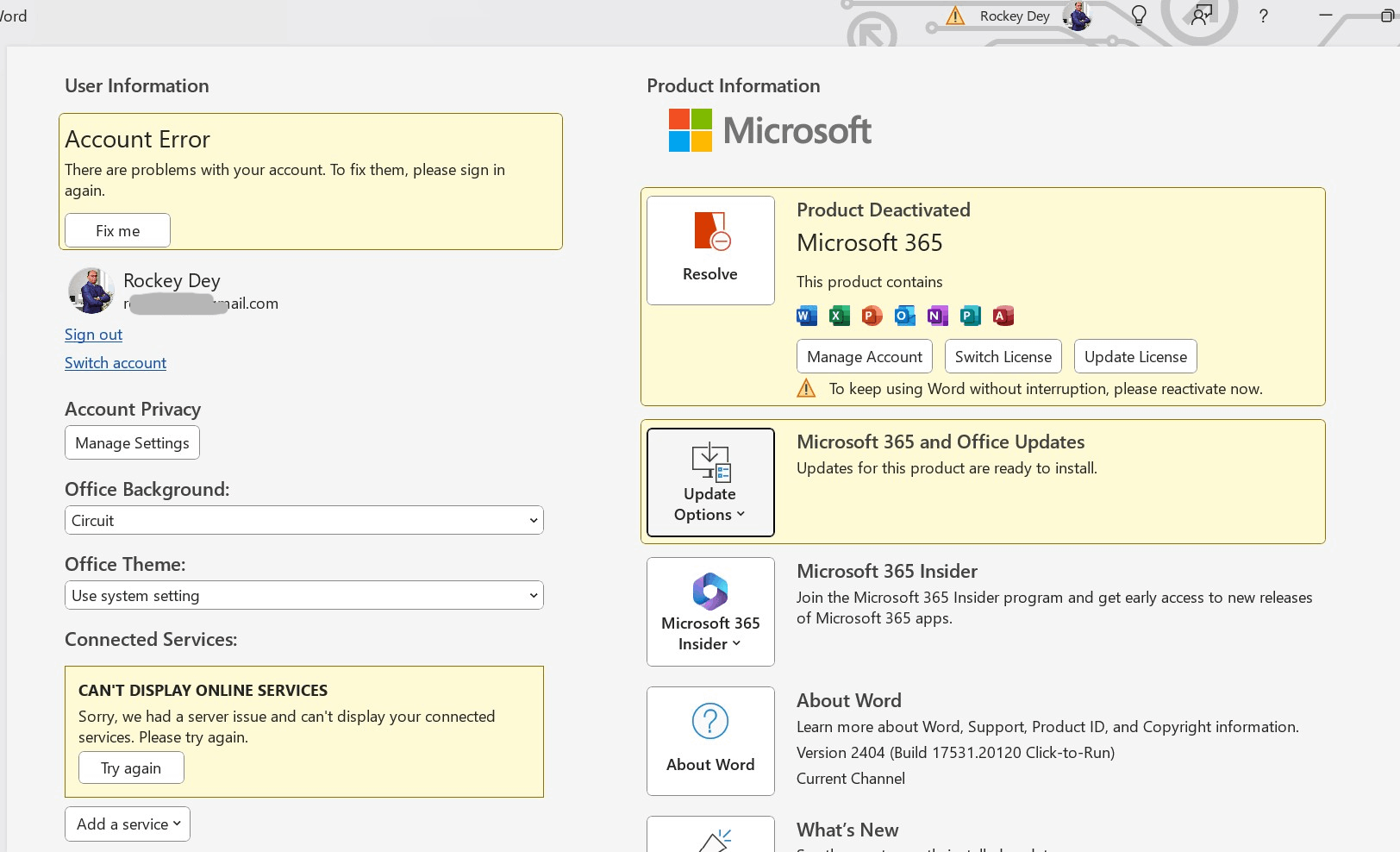1400x852 pixels.
Task: Click the restore window button
Action: coord(1387,16)
